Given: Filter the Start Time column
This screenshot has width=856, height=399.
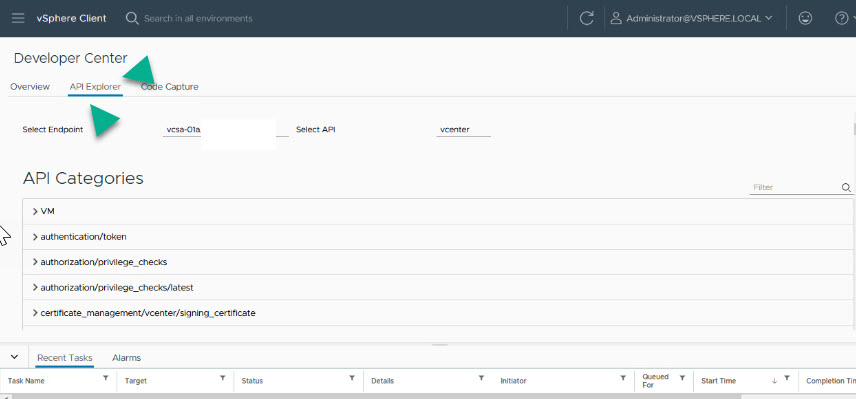Looking at the screenshot, I should [x=787, y=378].
